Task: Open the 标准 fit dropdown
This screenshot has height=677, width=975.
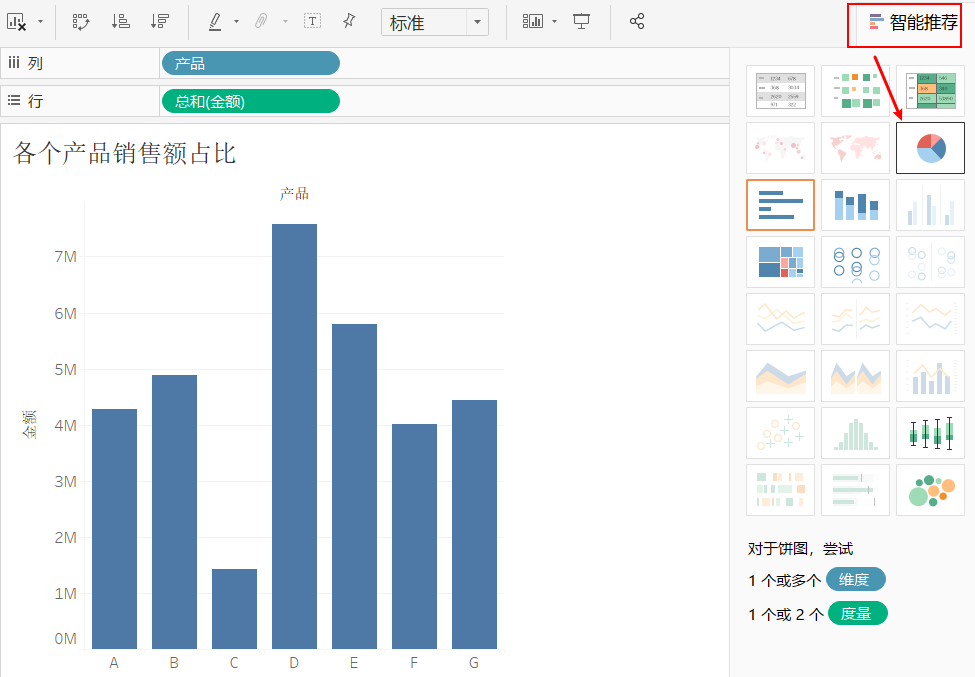Action: [477, 22]
